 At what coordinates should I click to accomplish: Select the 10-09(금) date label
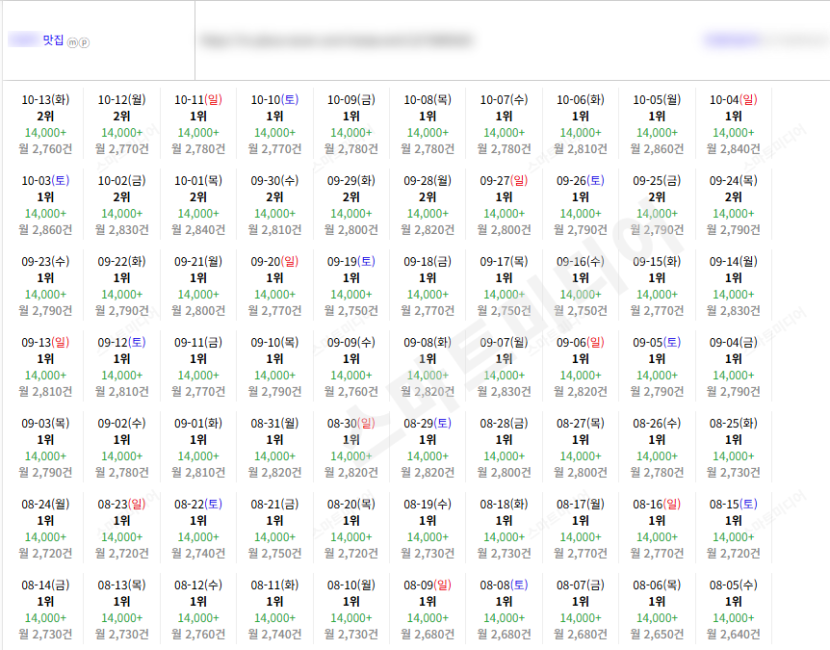tap(351, 100)
